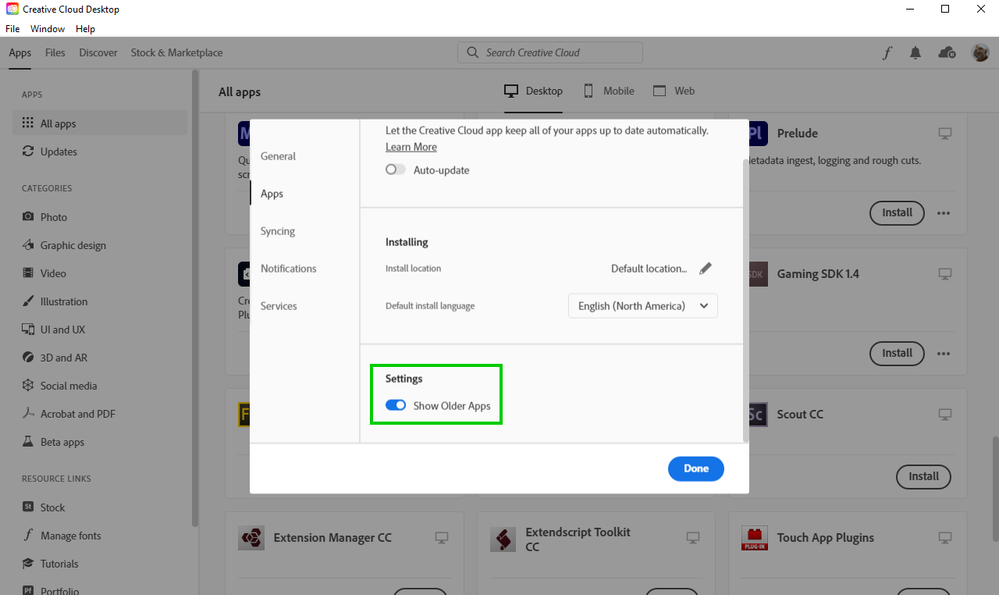Open General preferences section
The height and width of the screenshot is (595, 999).
278,156
